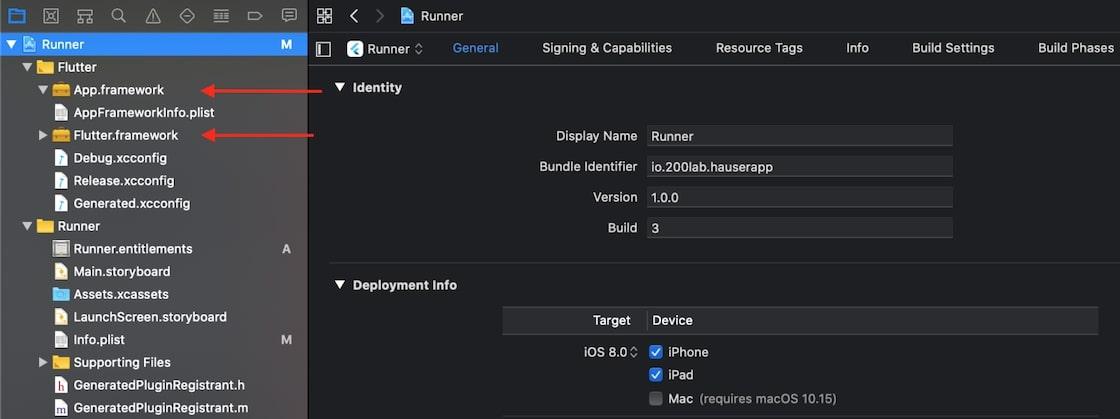The image size is (1120, 419).
Task: Open the Build Settings tab
Action: [x=953, y=48]
